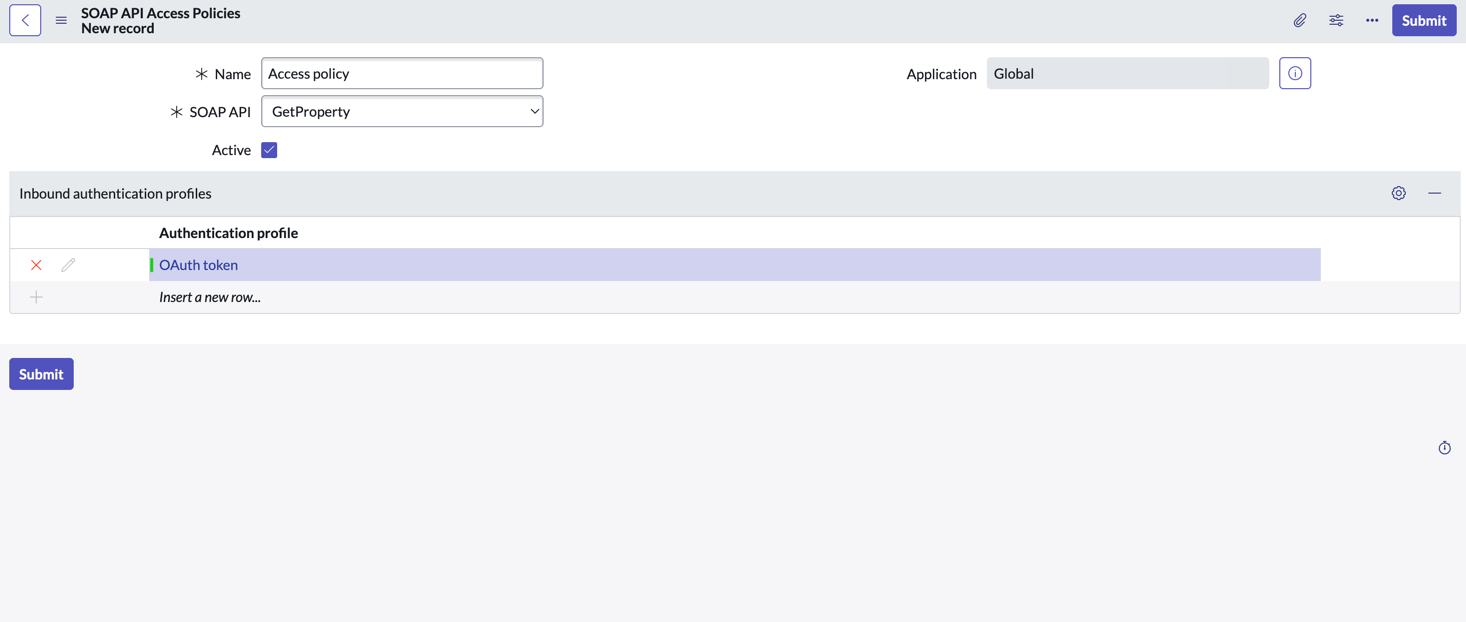Open the personalize form sliders icon

pos(1336,20)
